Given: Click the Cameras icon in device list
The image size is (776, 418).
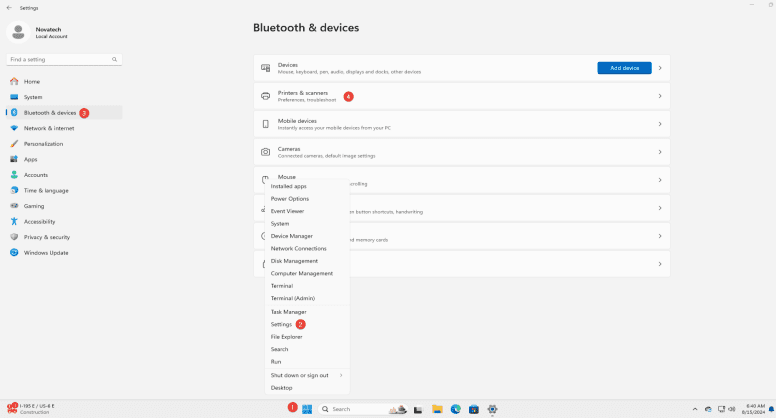Looking at the screenshot, I should (265, 152).
